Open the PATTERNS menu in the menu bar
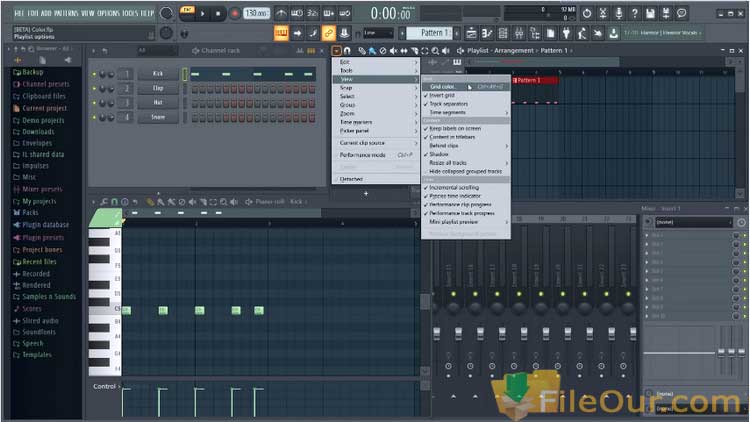Image resolution: width=750 pixels, height=422 pixels. 66,13
